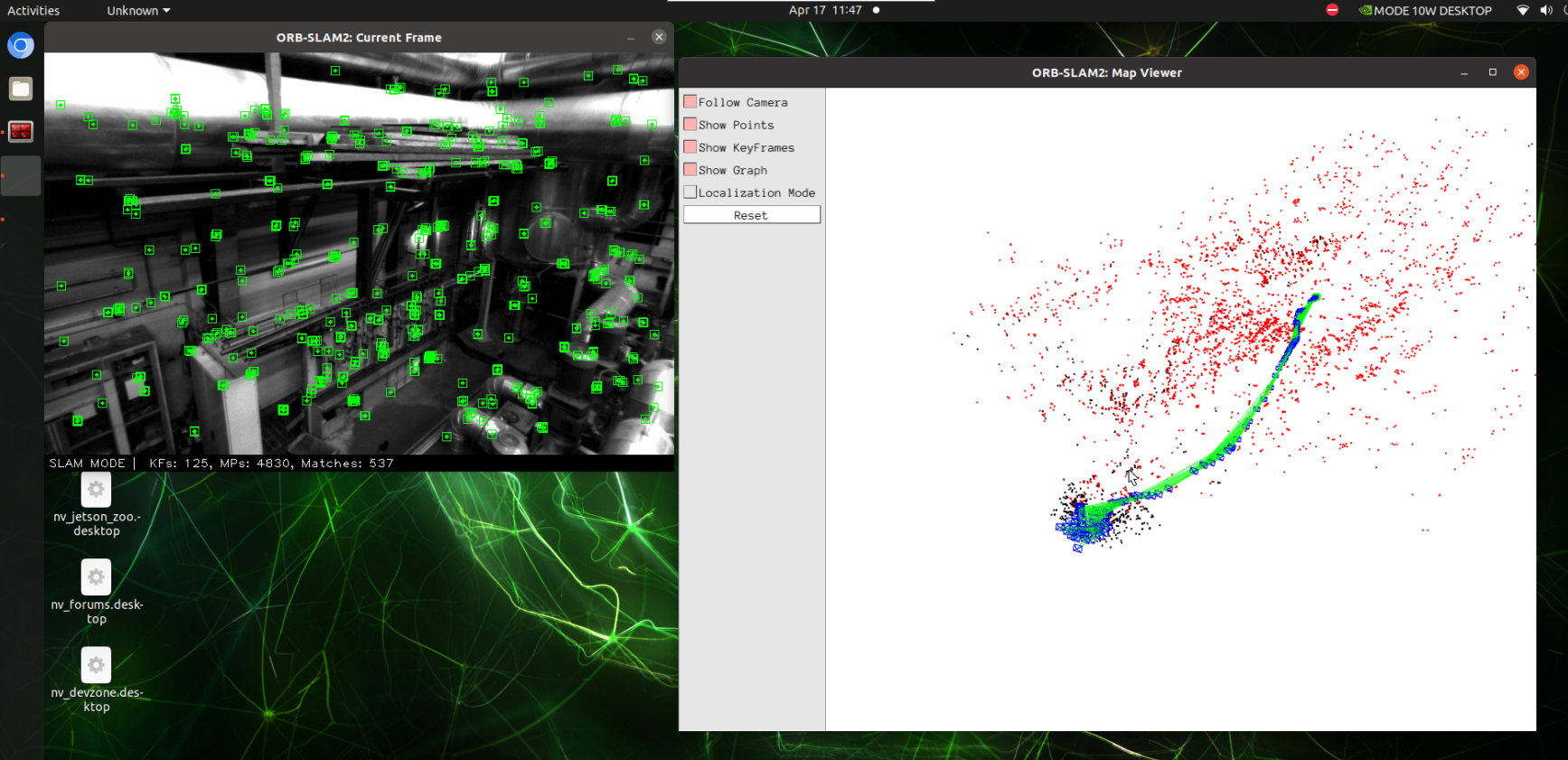This screenshot has width=1568, height=760.
Task: Click the KFs: 125 status text
Action: [x=180, y=464]
